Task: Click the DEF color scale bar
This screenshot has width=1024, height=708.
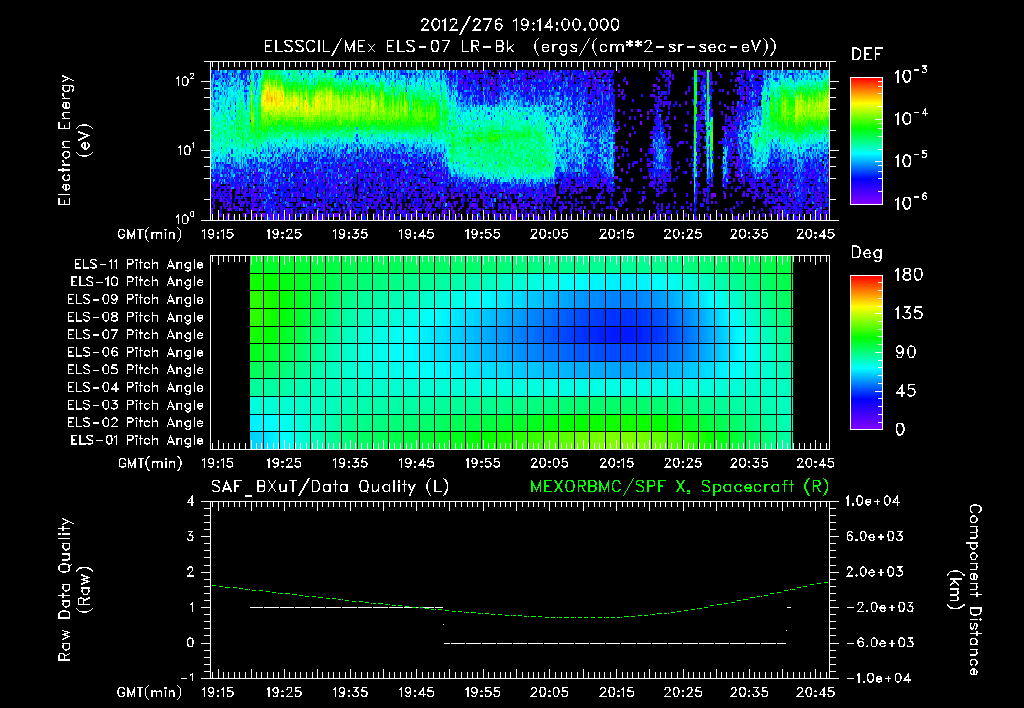Action: tap(867, 141)
